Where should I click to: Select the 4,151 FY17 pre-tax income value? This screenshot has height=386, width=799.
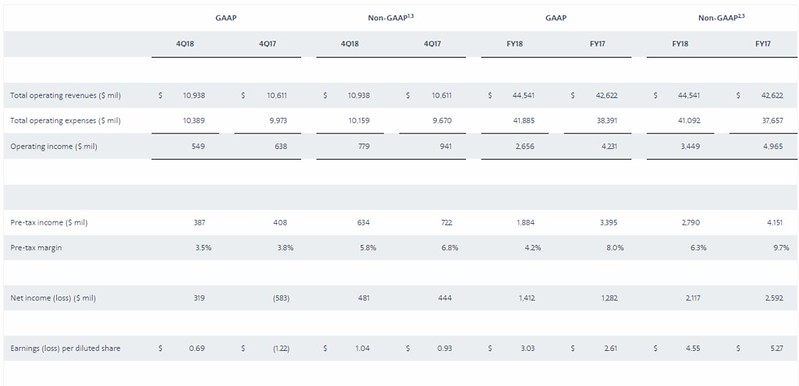pos(774,223)
